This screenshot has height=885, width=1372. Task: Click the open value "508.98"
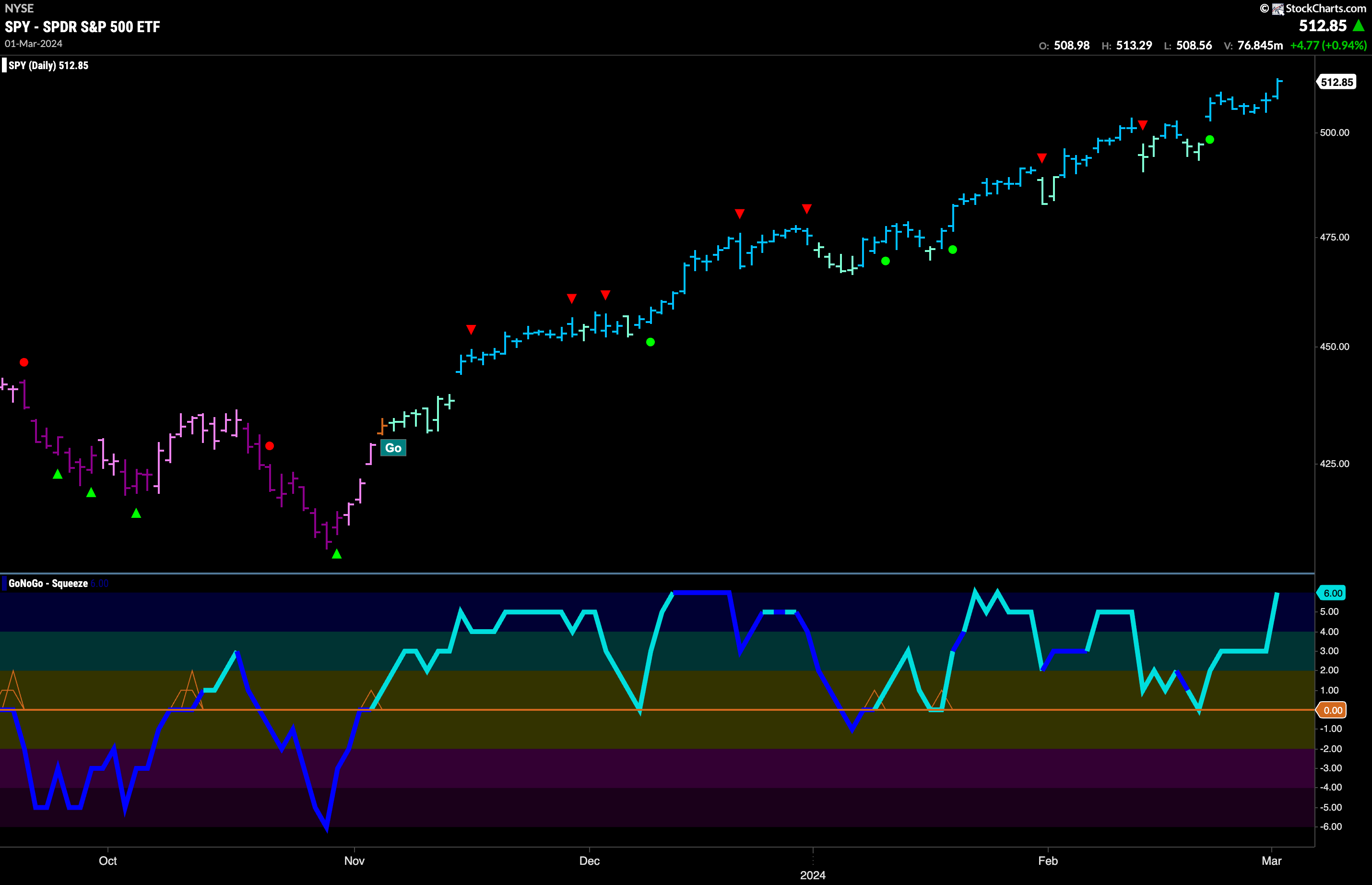tap(1072, 46)
